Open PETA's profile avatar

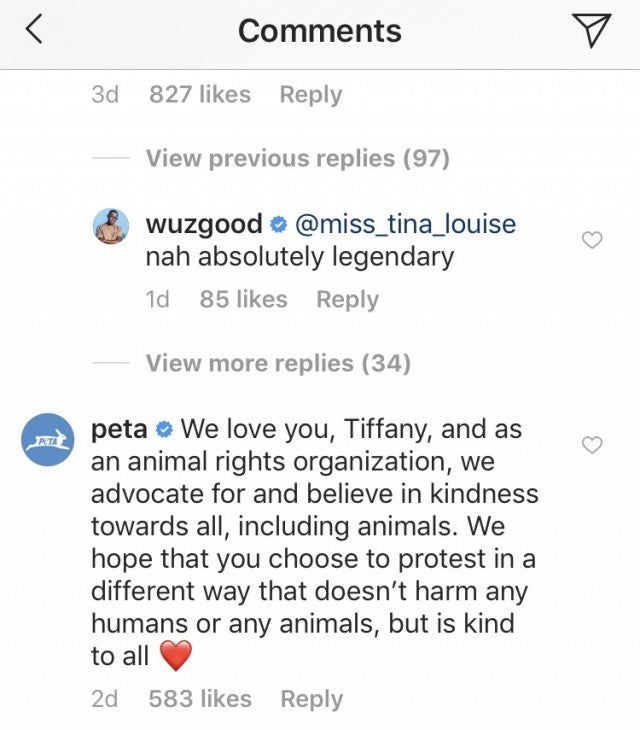[49, 439]
